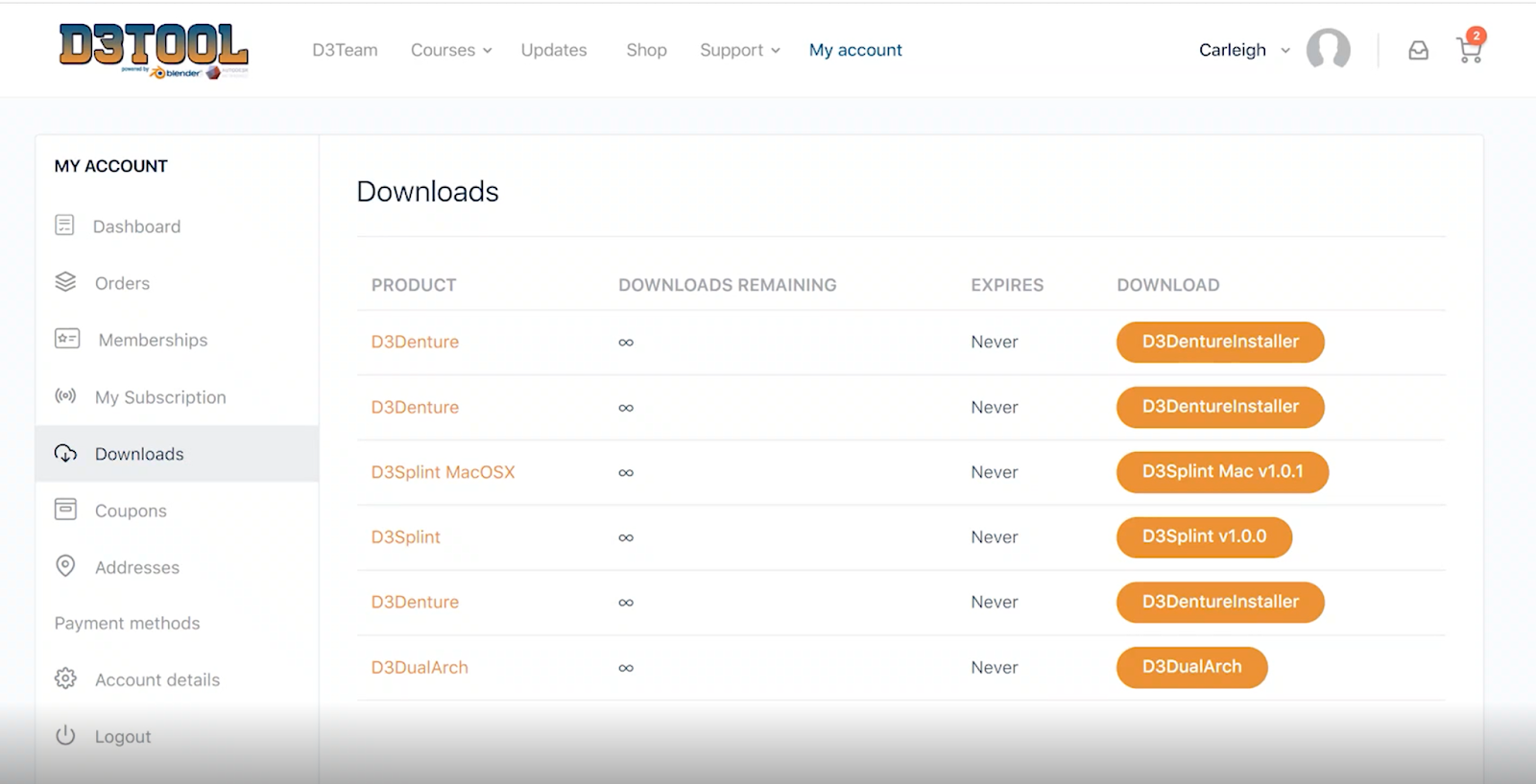1536x784 pixels.
Task: Click the EXPIRES column header
Action: [1007, 285]
